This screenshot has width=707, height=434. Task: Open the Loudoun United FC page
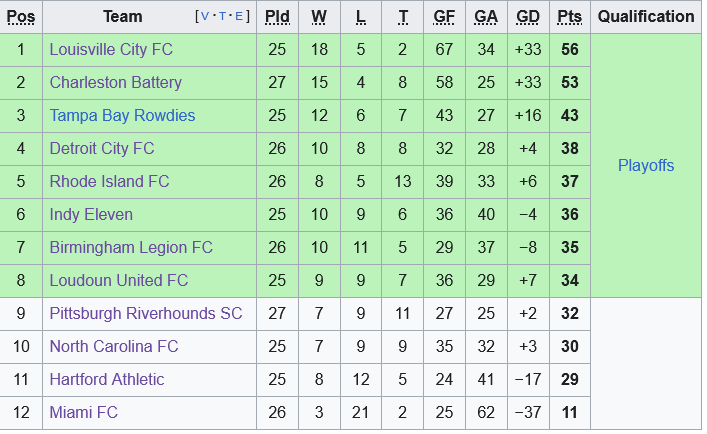[x=118, y=280]
